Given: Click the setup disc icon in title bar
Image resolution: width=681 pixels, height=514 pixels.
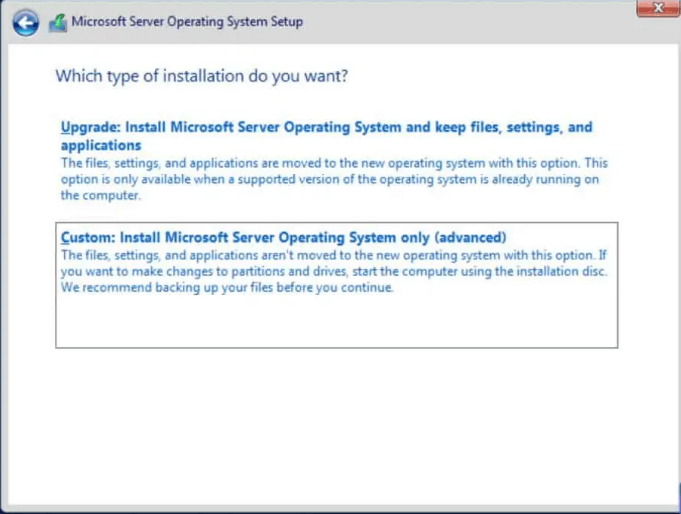Looking at the screenshot, I should 57,21.
